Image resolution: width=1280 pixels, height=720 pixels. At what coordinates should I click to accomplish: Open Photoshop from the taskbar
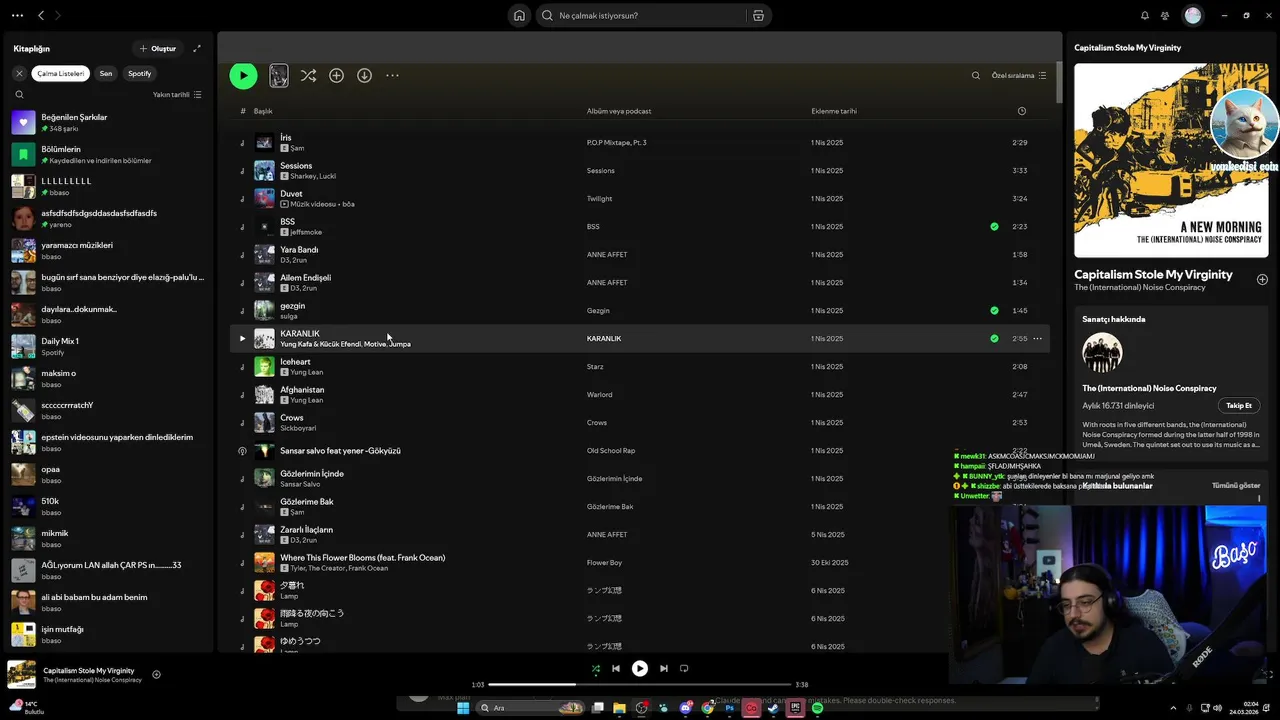click(730, 708)
